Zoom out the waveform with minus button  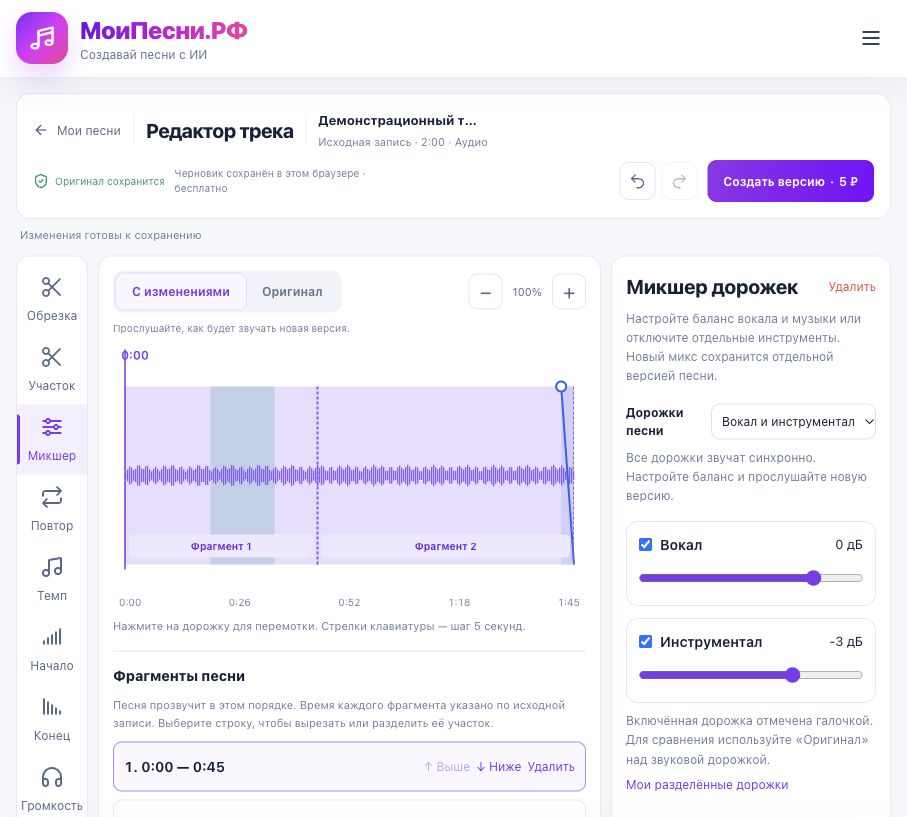click(x=485, y=293)
